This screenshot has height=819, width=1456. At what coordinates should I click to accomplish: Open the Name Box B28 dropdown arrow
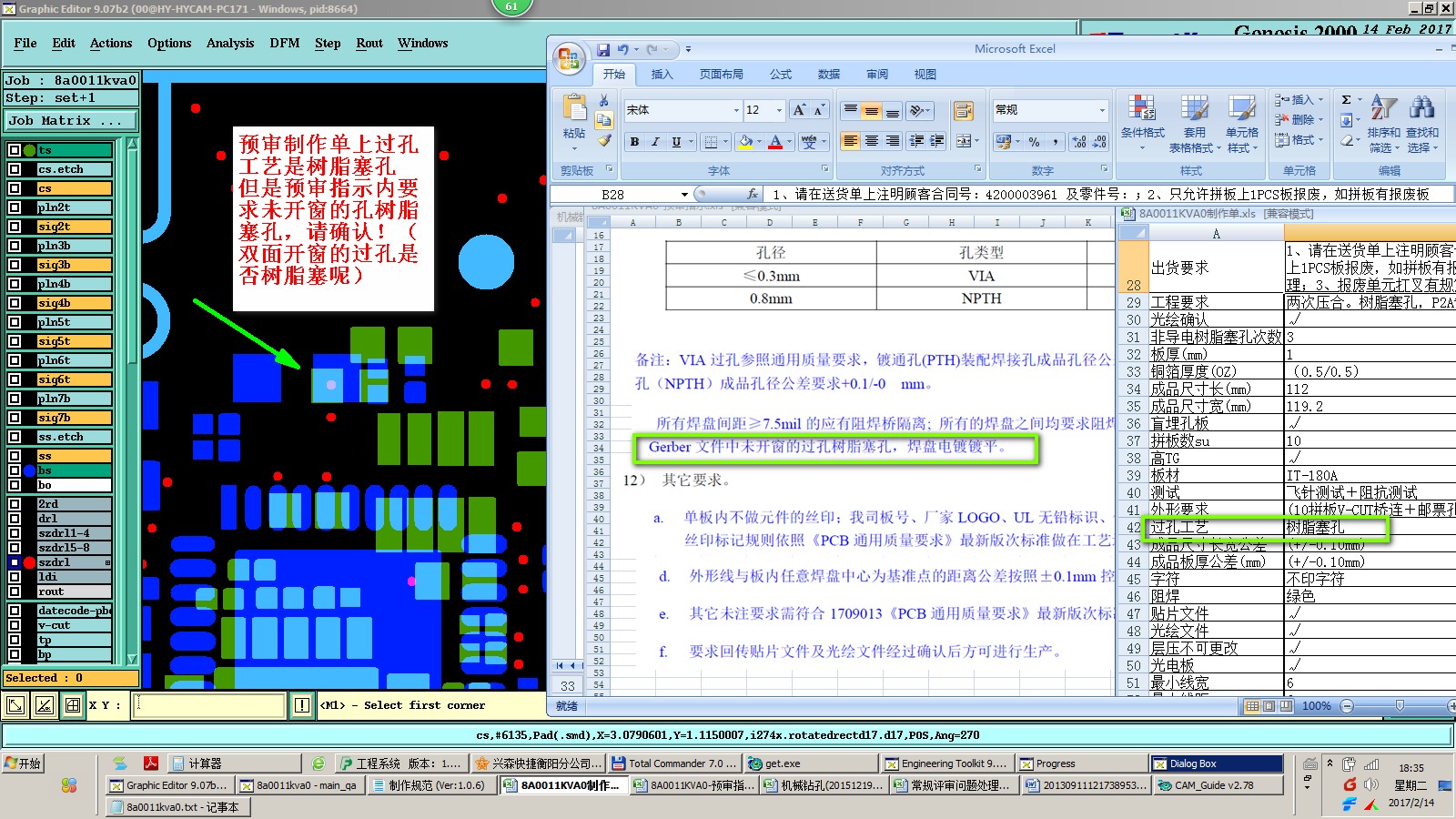(684, 194)
